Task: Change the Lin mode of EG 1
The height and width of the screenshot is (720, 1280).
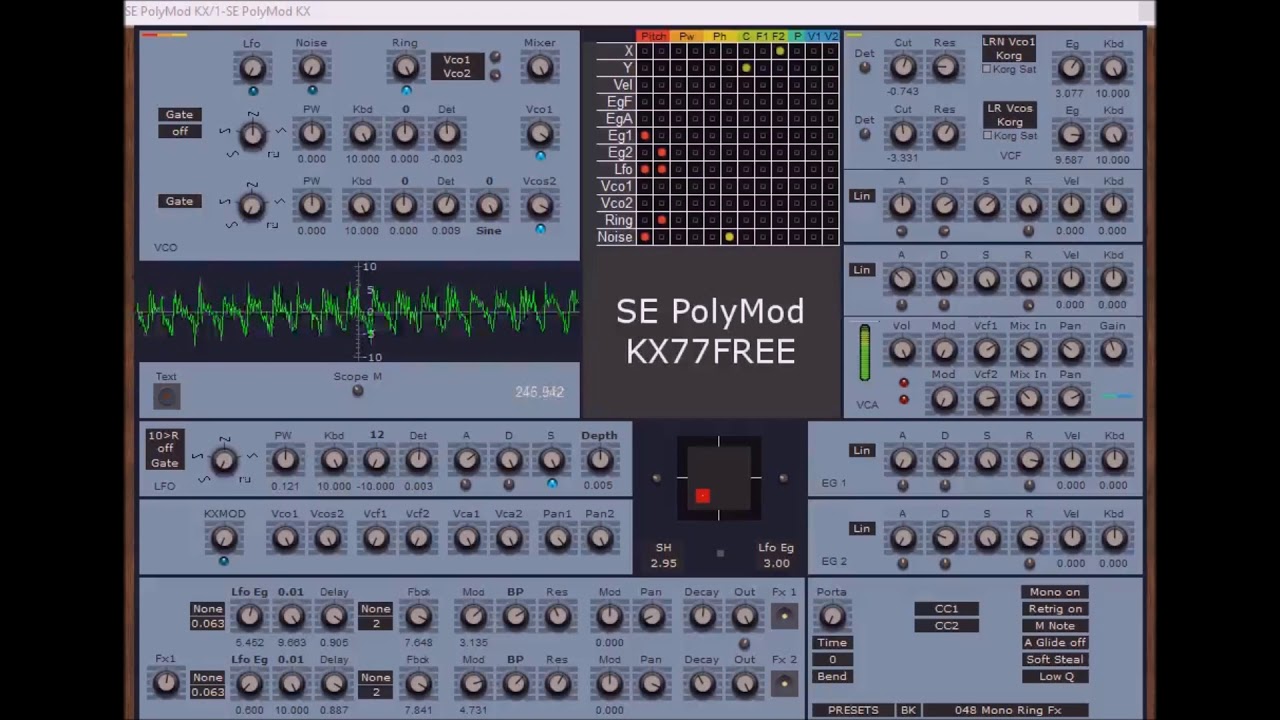Action: (861, 451)
